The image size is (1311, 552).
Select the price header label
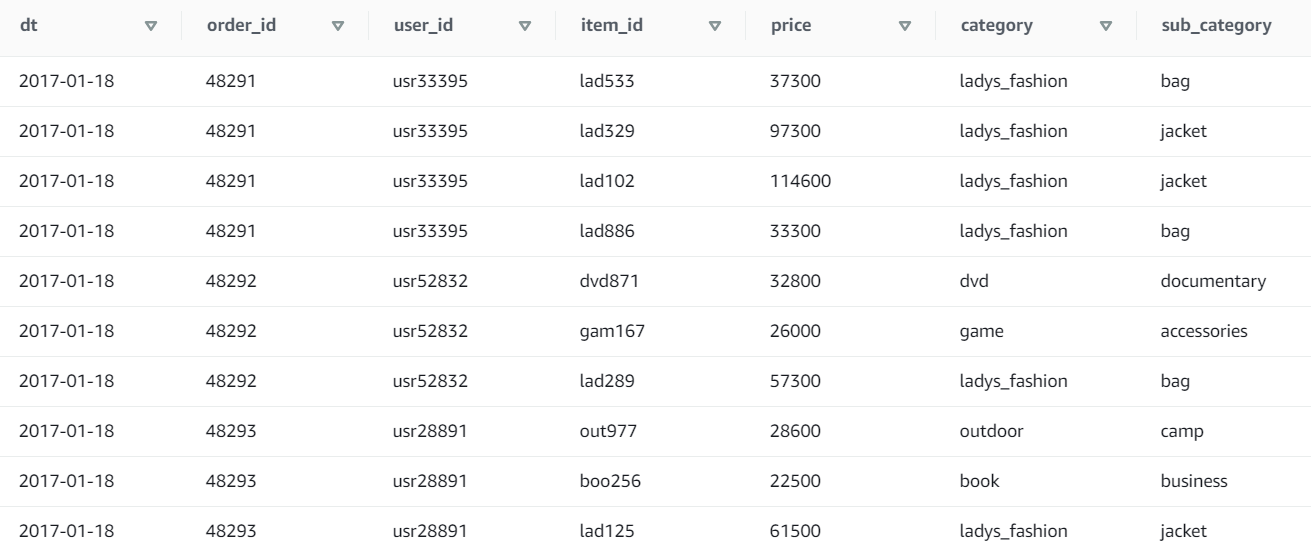pyautogui.click(x=791, y=27)
